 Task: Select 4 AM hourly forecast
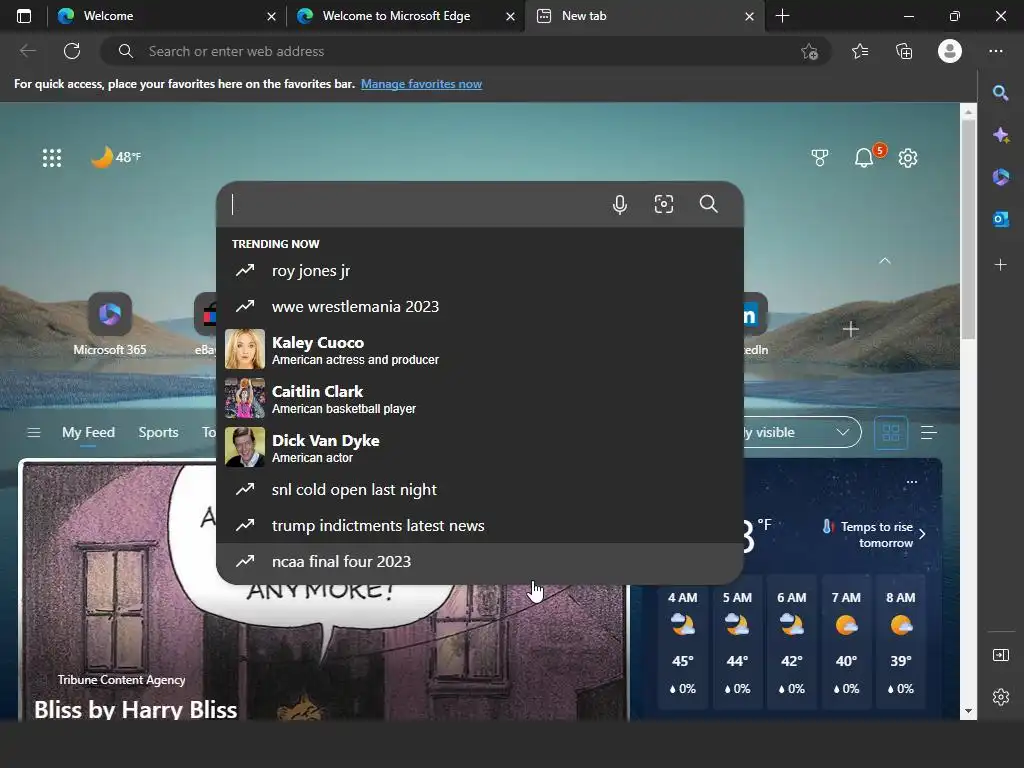682,643
